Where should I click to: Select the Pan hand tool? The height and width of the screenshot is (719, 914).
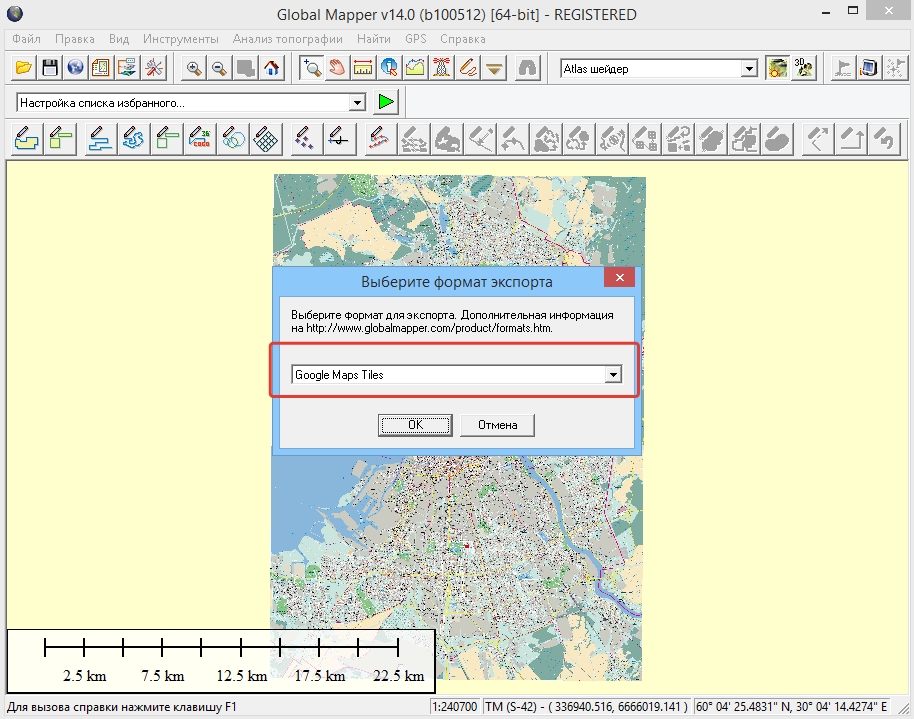click(x=338, y=68)
